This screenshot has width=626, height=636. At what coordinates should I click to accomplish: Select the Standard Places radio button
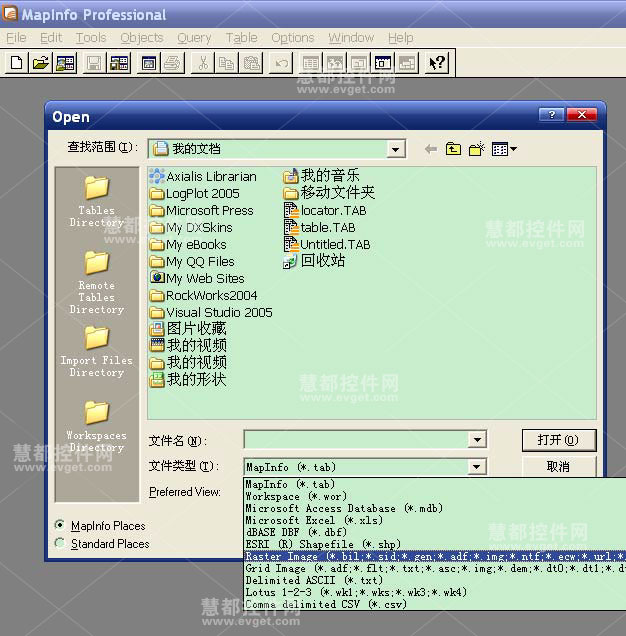[60, 543]
